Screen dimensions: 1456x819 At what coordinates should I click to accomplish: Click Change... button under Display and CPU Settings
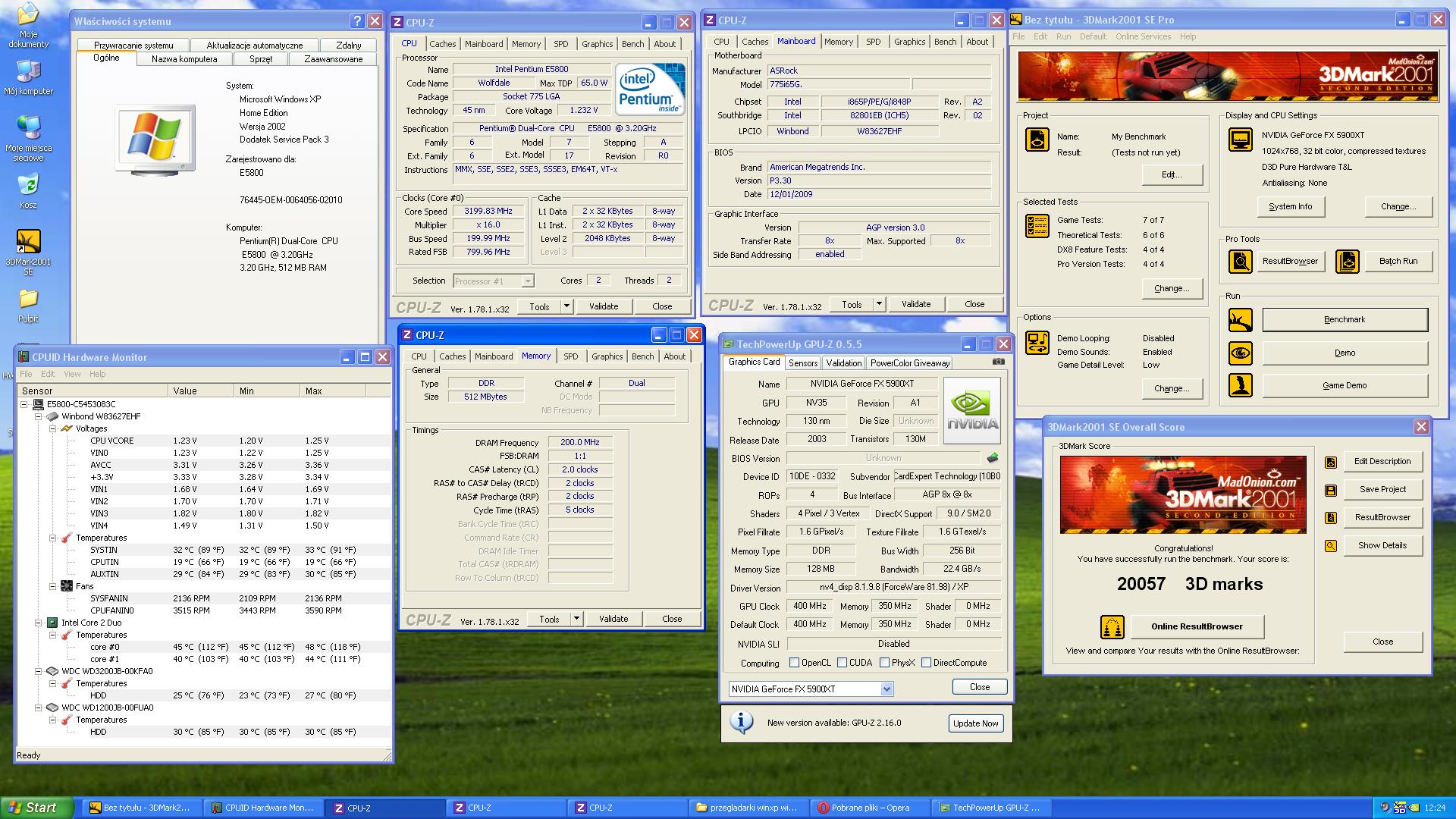click(1398, 207)
